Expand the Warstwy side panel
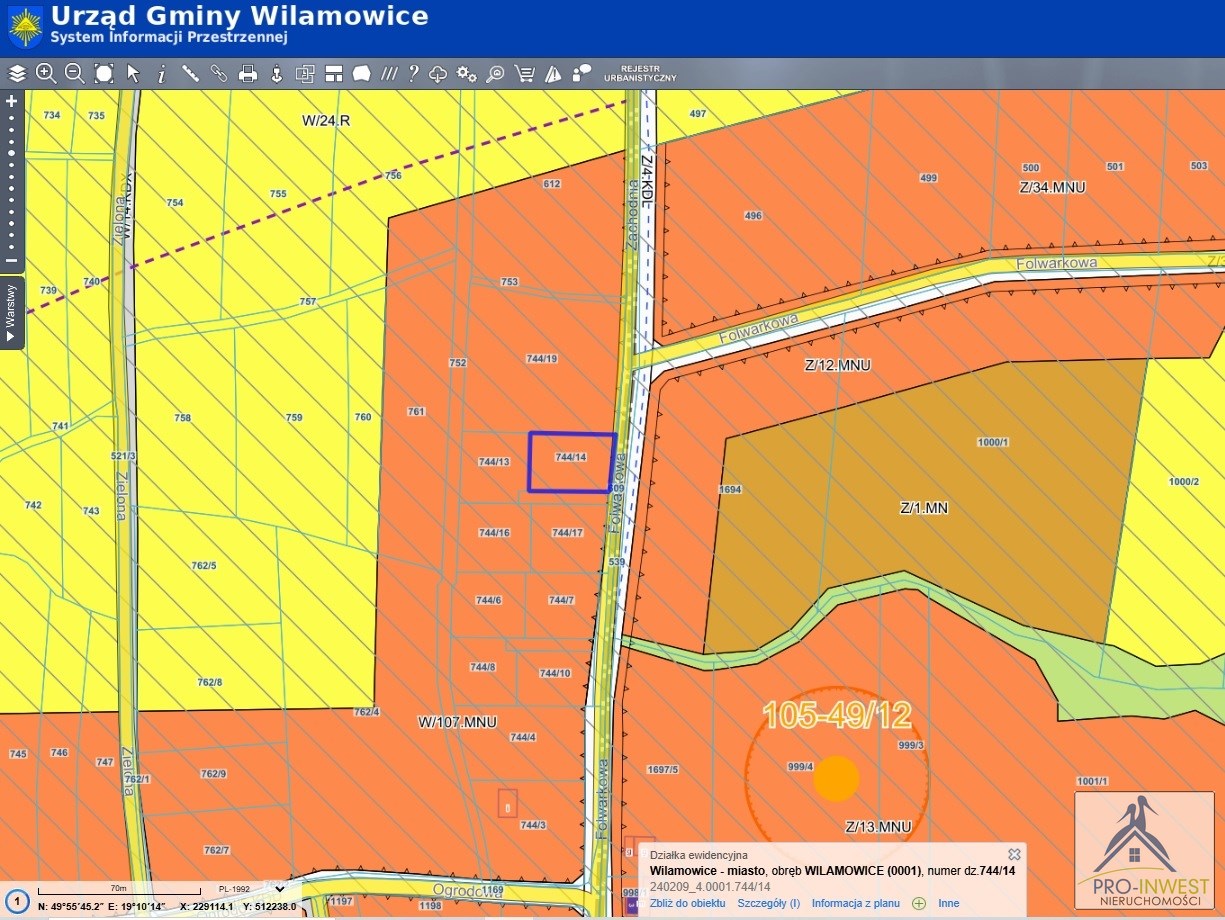The height and width of the screenshot is (920, 1225). [x=12, y=313]
